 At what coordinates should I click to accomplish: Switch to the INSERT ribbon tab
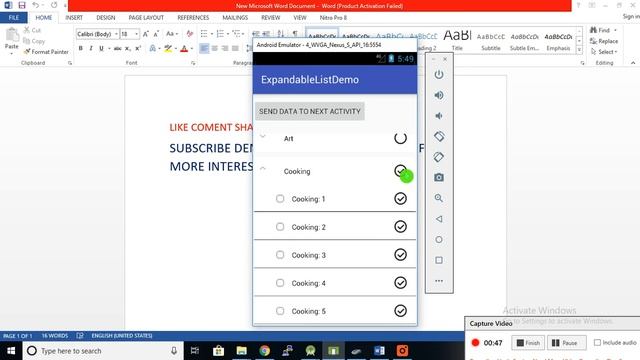74,18
